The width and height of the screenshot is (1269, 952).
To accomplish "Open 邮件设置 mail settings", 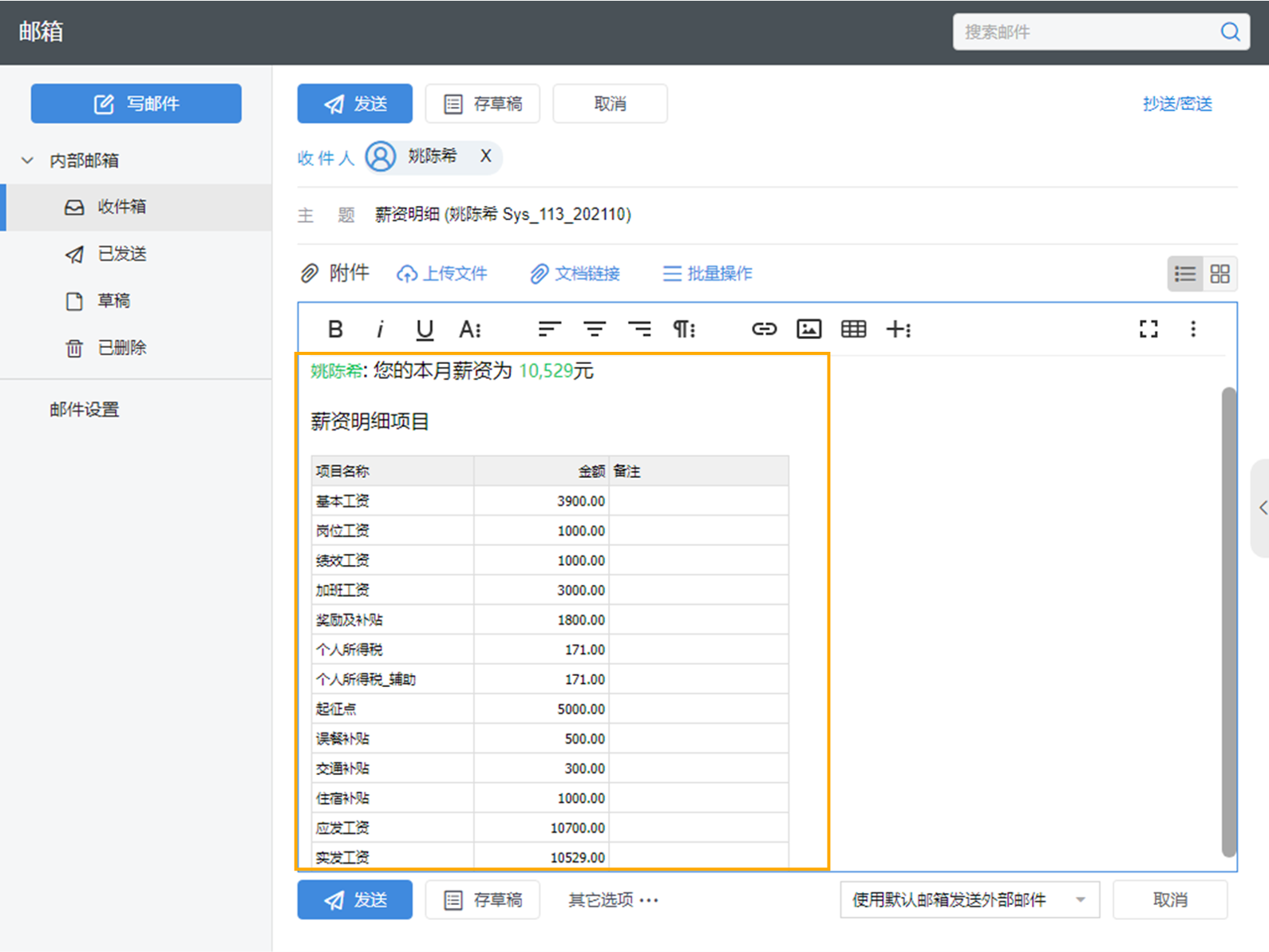I will pos(85,409).
